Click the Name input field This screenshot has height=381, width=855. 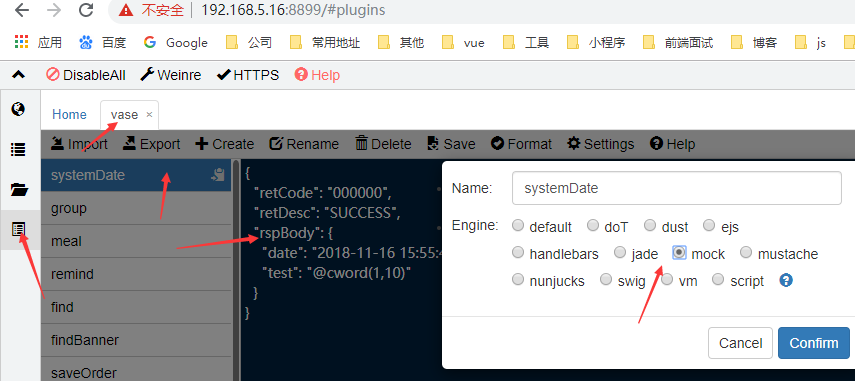[677, 188]
